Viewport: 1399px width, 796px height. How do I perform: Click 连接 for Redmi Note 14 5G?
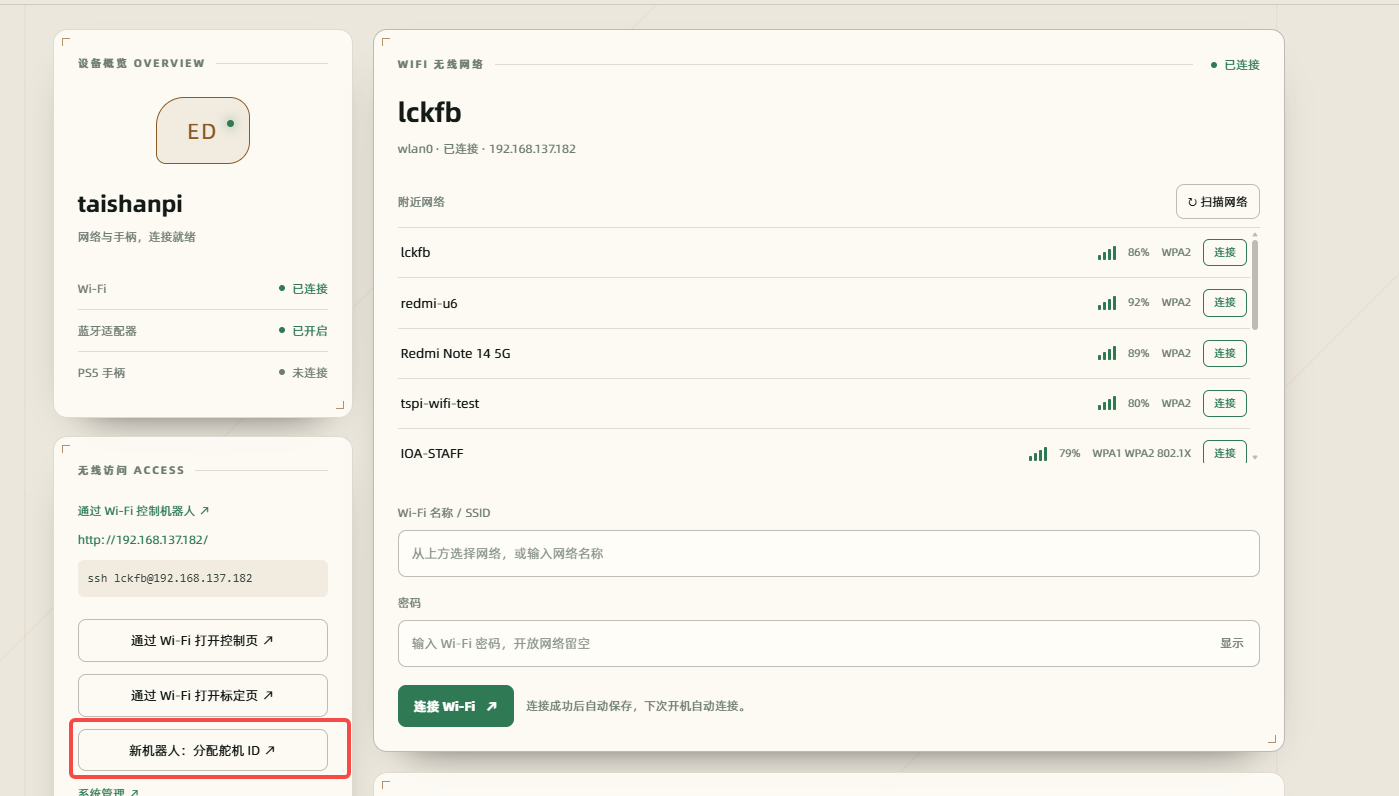click(1225, 354)
